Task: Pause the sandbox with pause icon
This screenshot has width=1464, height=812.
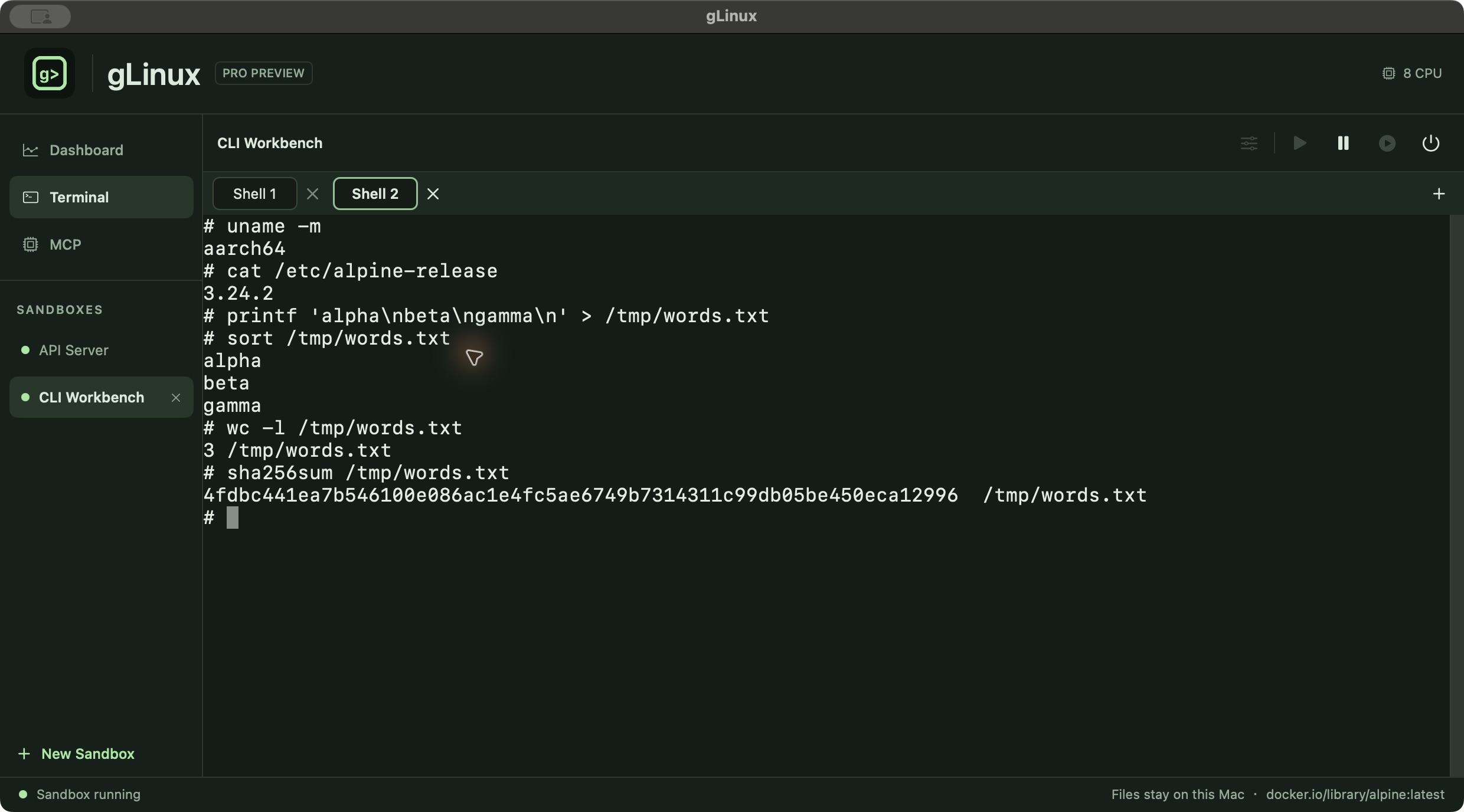Action: pyautogui.click(x=1344, y=143)
